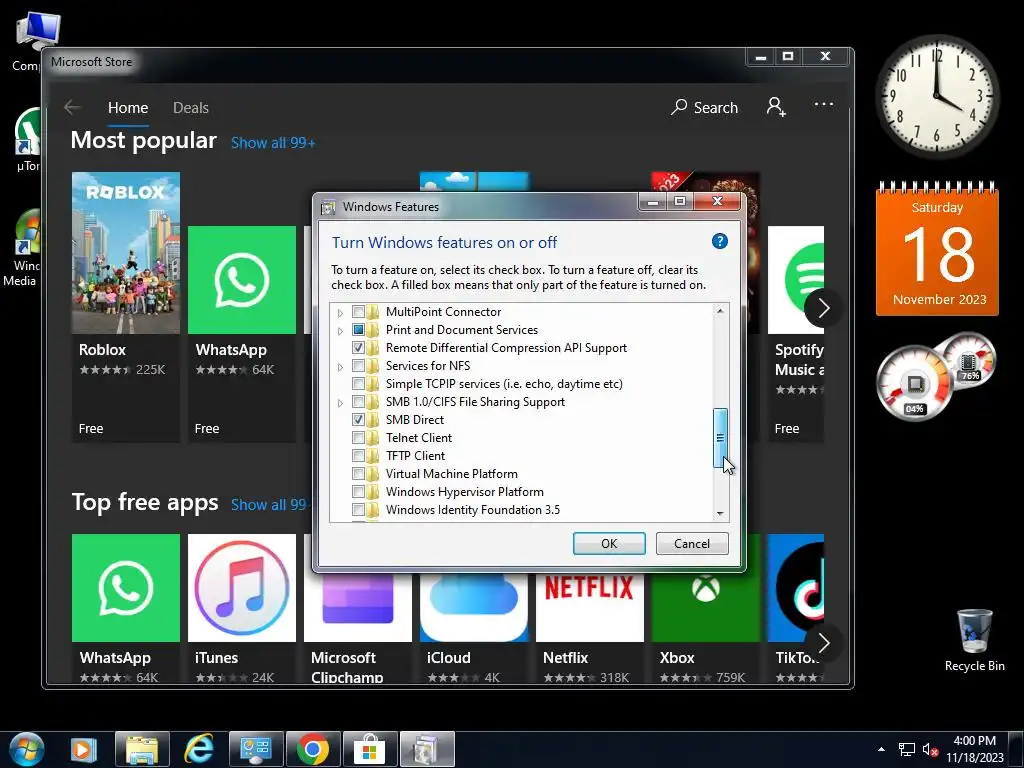
Task: Open Show all link for Top free apps
Action: (x=268, y=505)
